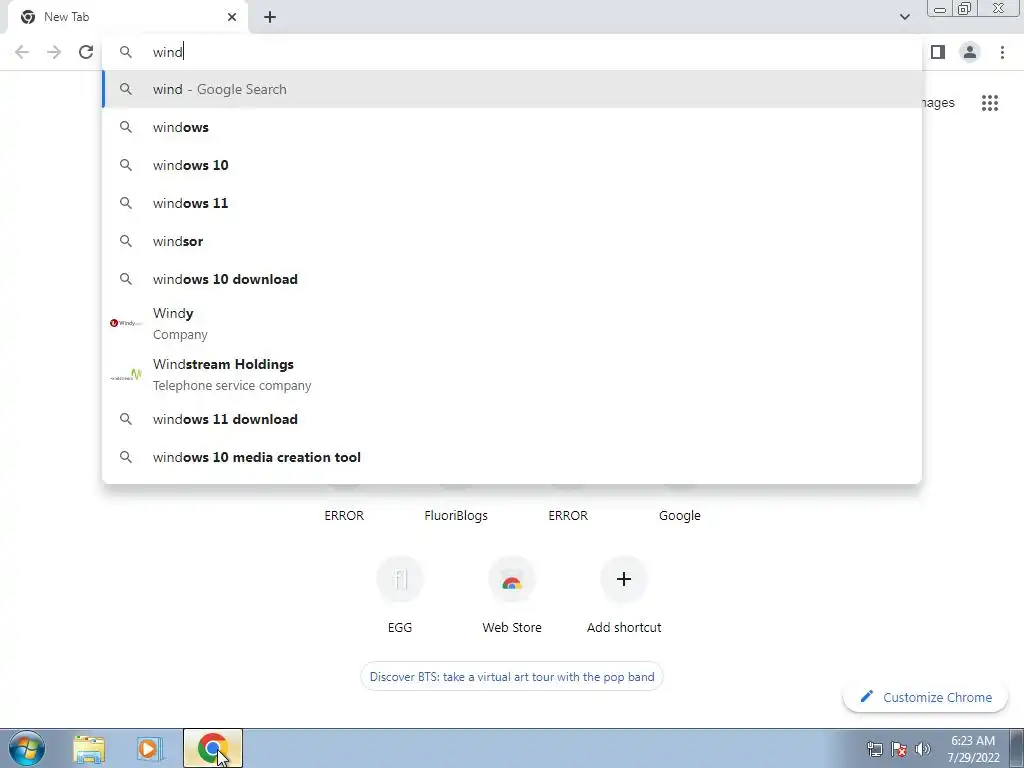
Task: Click the browser Forward arrow
Action: pyautogui.click(x=54, y=52)
